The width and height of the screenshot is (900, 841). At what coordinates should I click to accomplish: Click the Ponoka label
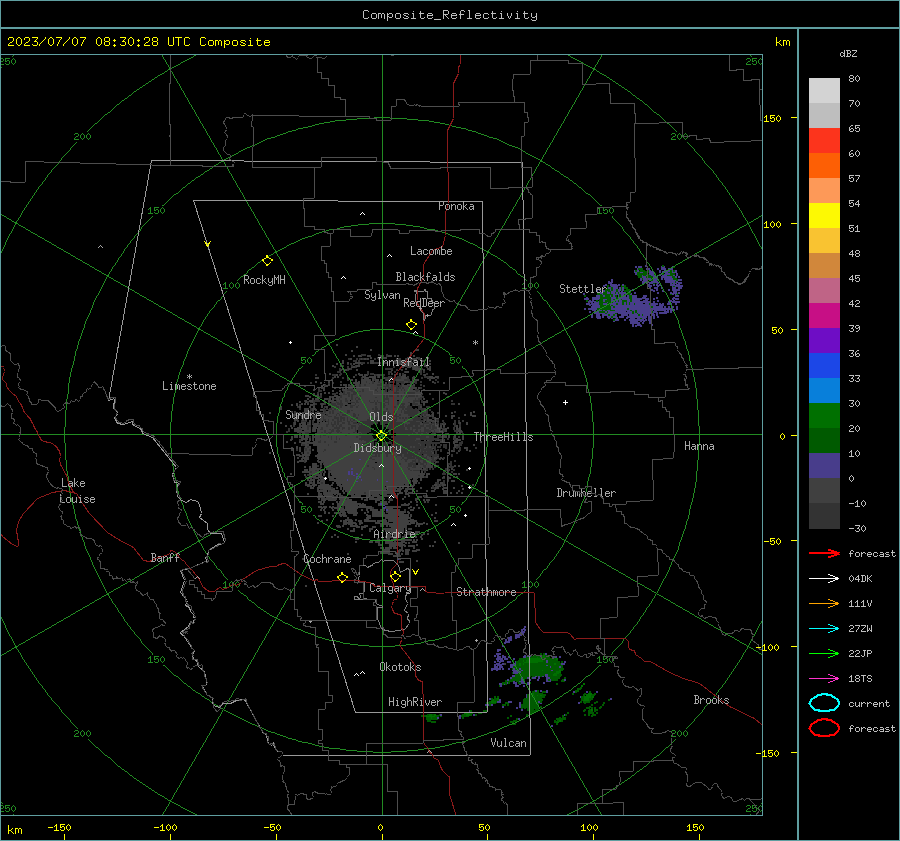pos(456,206)
